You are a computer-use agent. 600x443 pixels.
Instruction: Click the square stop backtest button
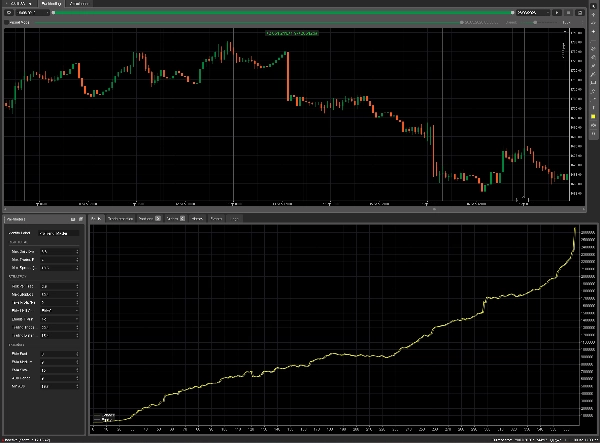pos(569,13)
